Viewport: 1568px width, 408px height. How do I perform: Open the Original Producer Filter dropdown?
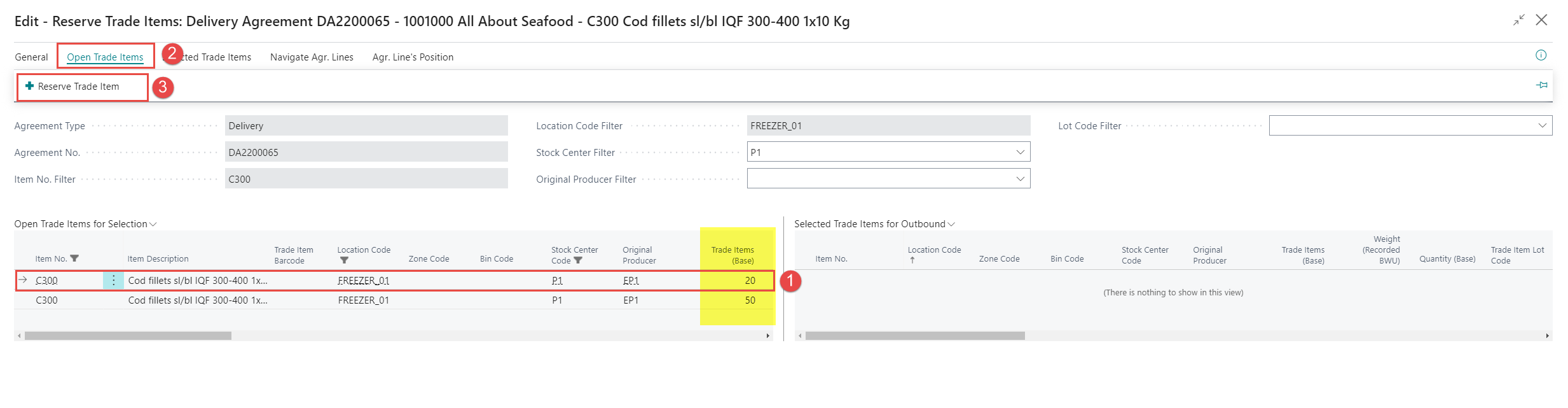coord(1019,179)
